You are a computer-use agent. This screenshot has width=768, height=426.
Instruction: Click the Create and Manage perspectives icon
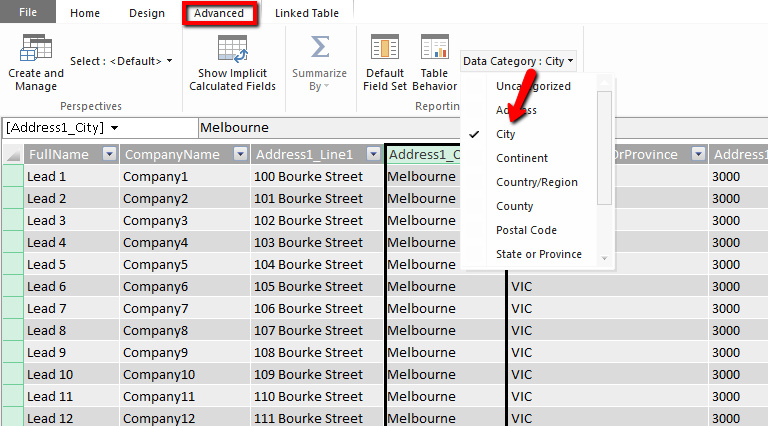tap(36, 48)
